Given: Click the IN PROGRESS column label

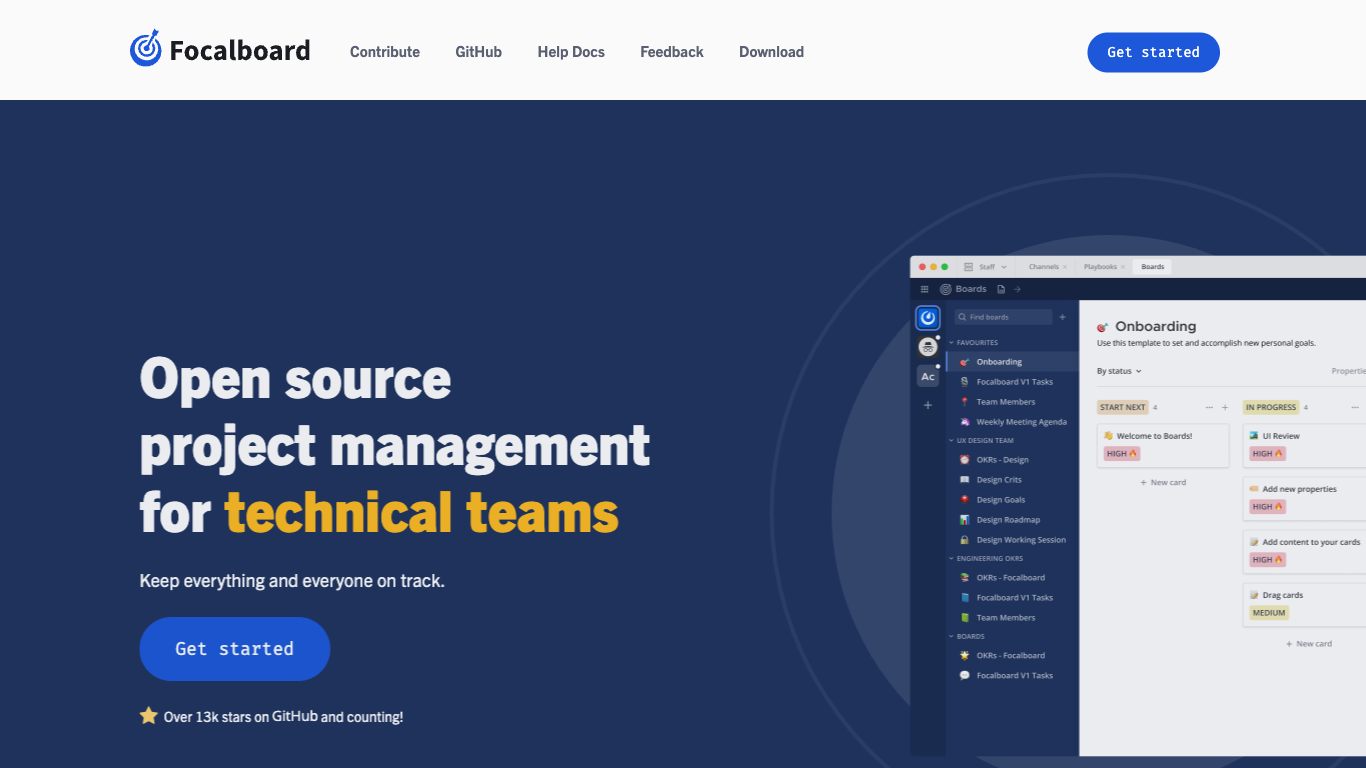Looking at the screenshot, I should pos(1271,408).
